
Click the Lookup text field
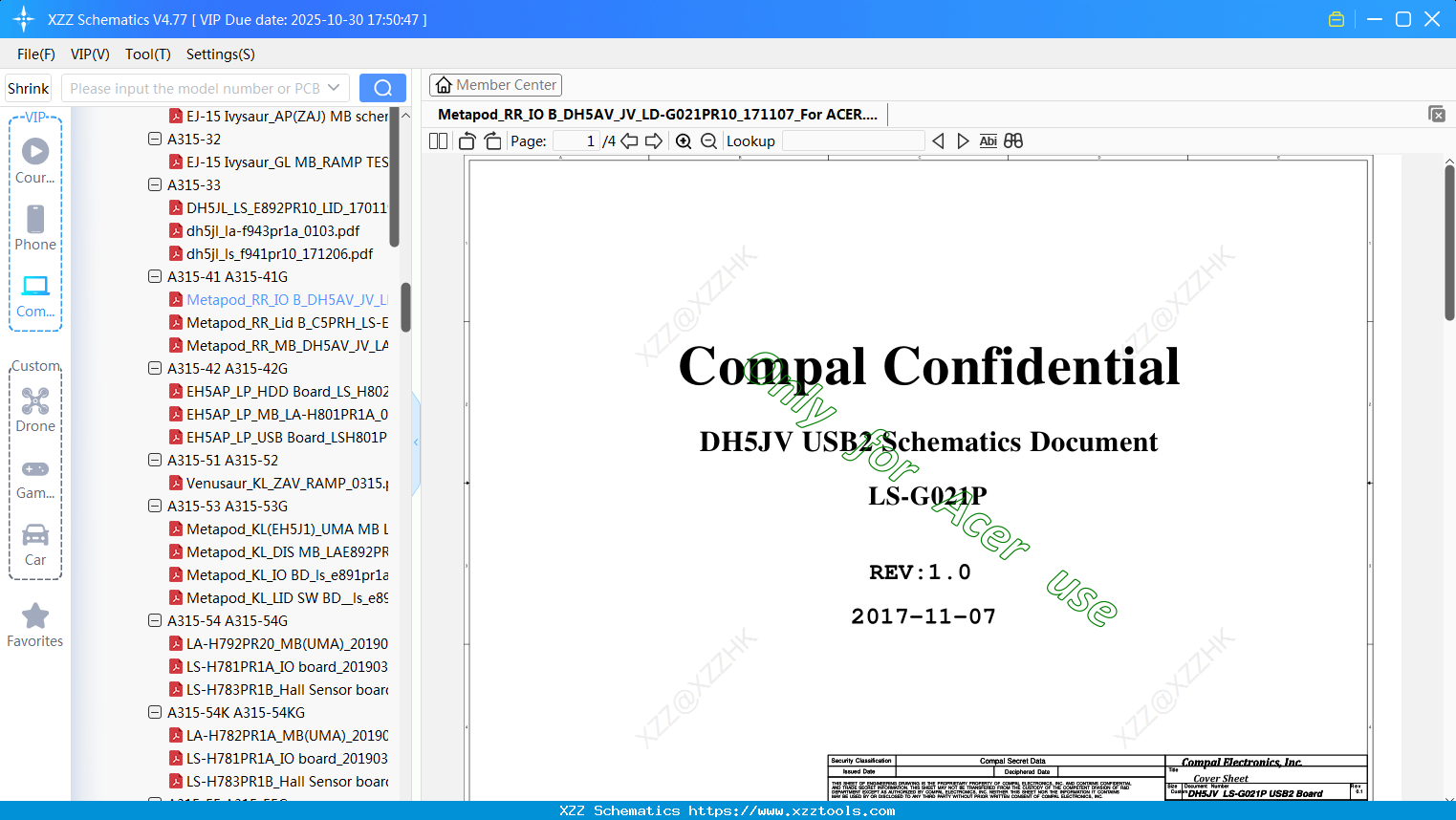click(854, 141)
